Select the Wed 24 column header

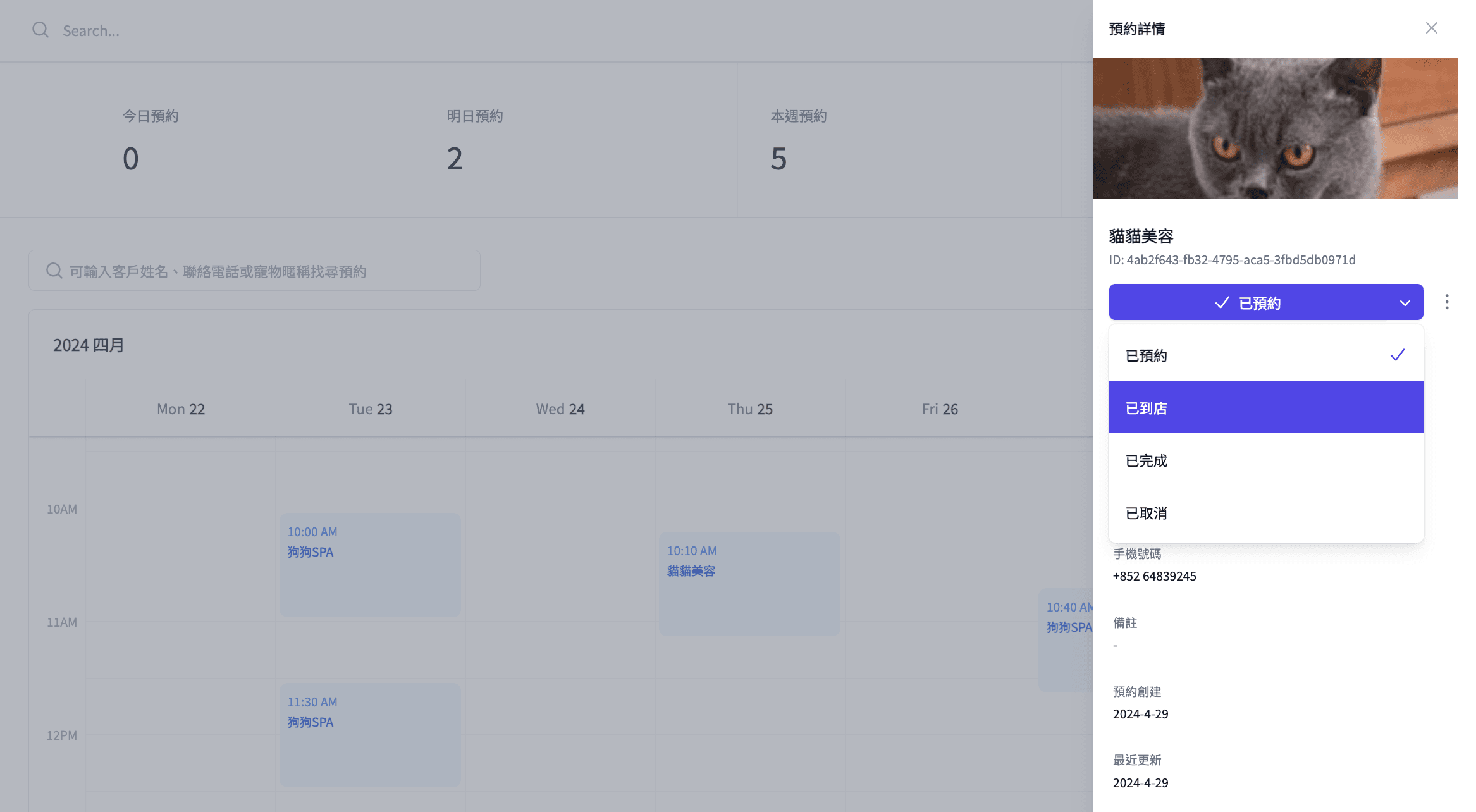pyautogui.click(x=560, y=409)
